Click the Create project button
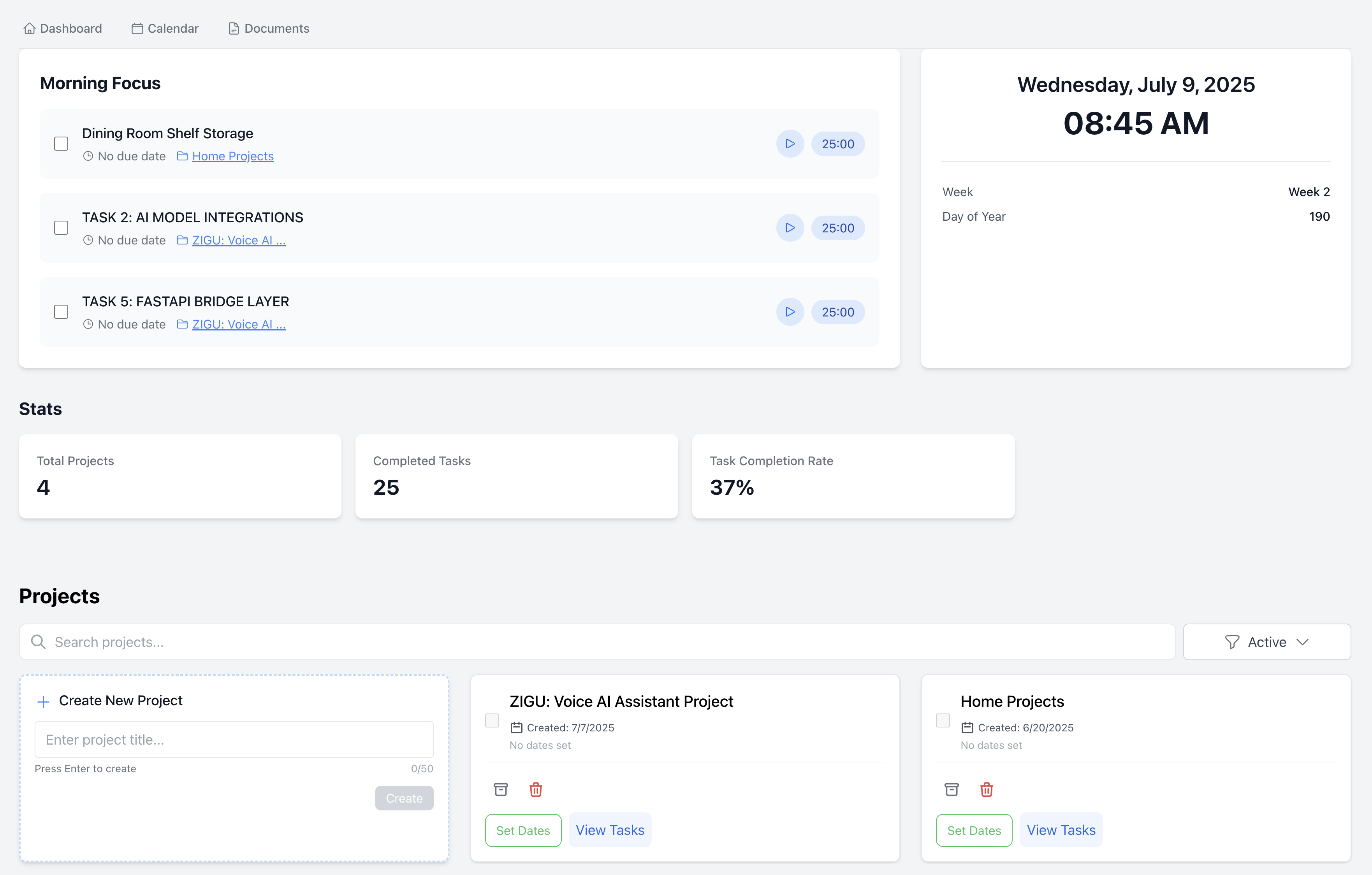This screenshot has width=1372, height=875. coord(404,798)
